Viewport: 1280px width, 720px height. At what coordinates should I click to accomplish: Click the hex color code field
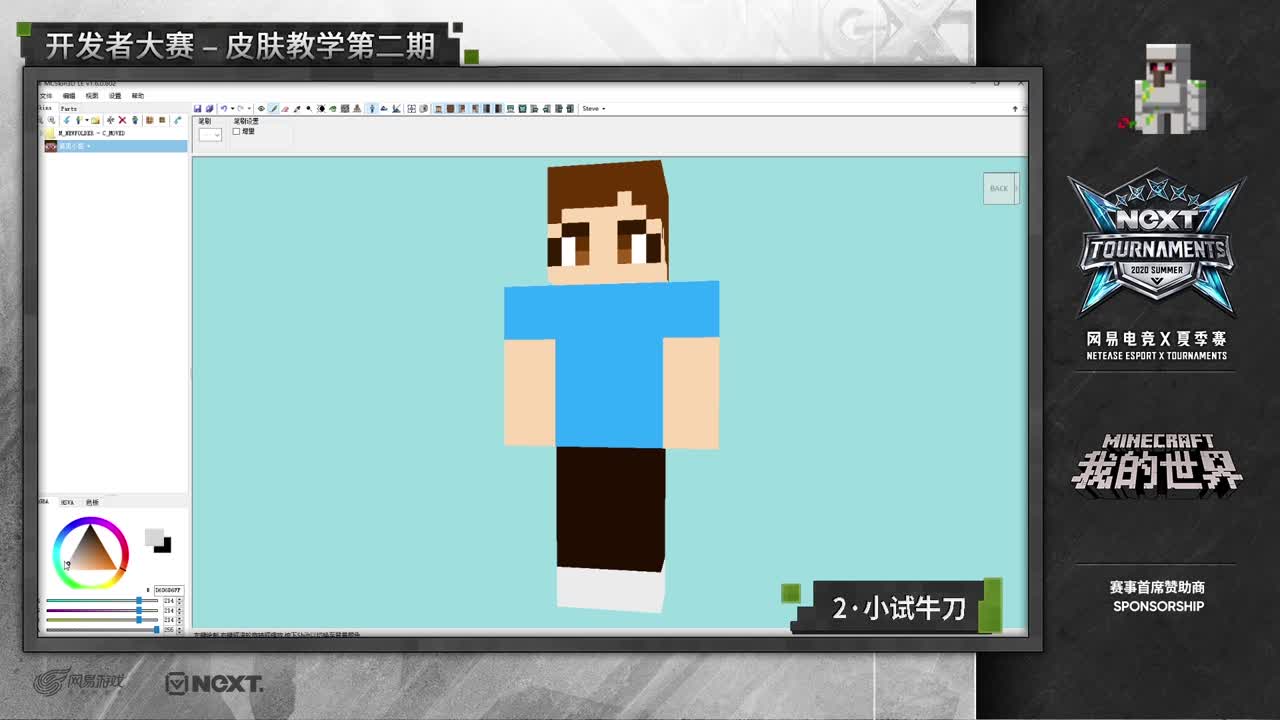(168, 590)
